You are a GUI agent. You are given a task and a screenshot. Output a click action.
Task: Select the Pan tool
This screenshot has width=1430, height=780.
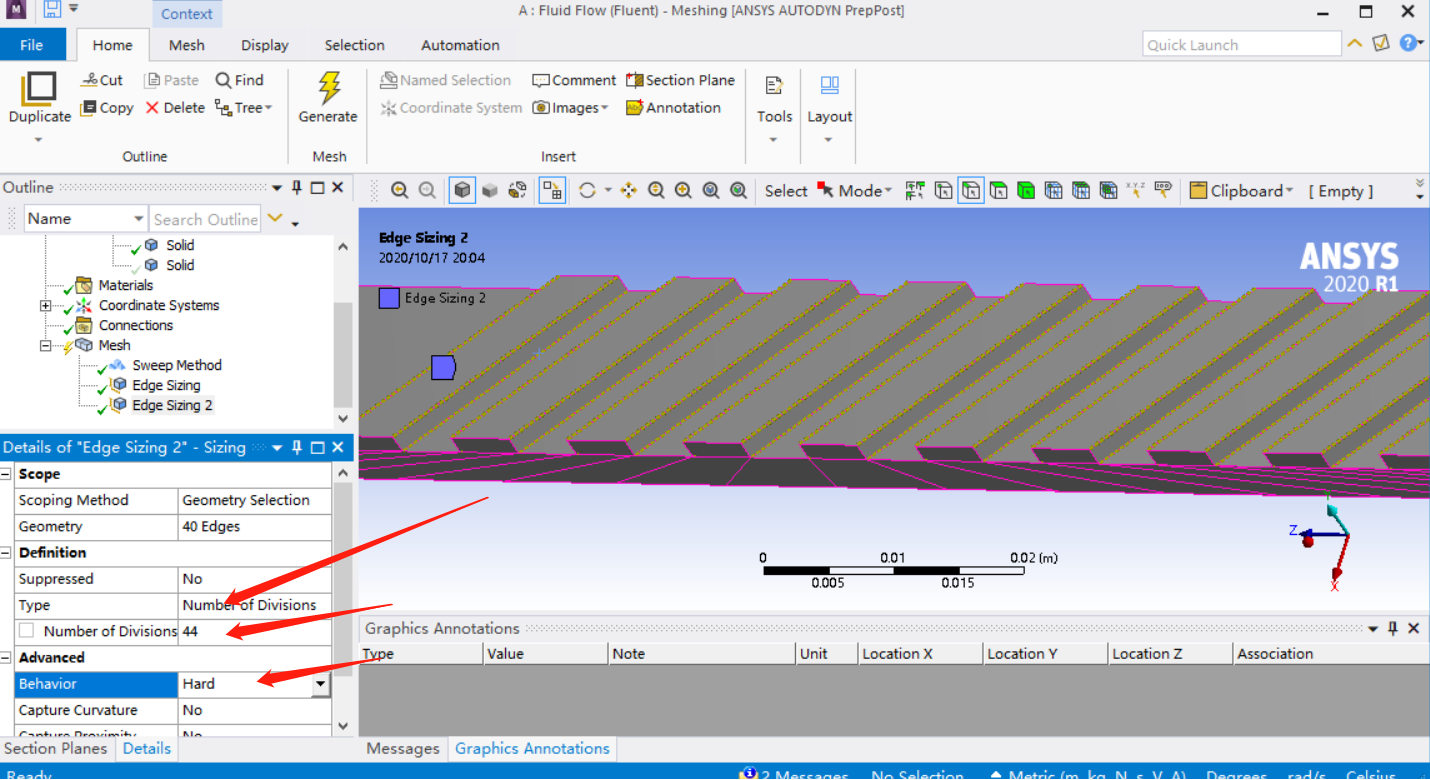tap(629, 191)
